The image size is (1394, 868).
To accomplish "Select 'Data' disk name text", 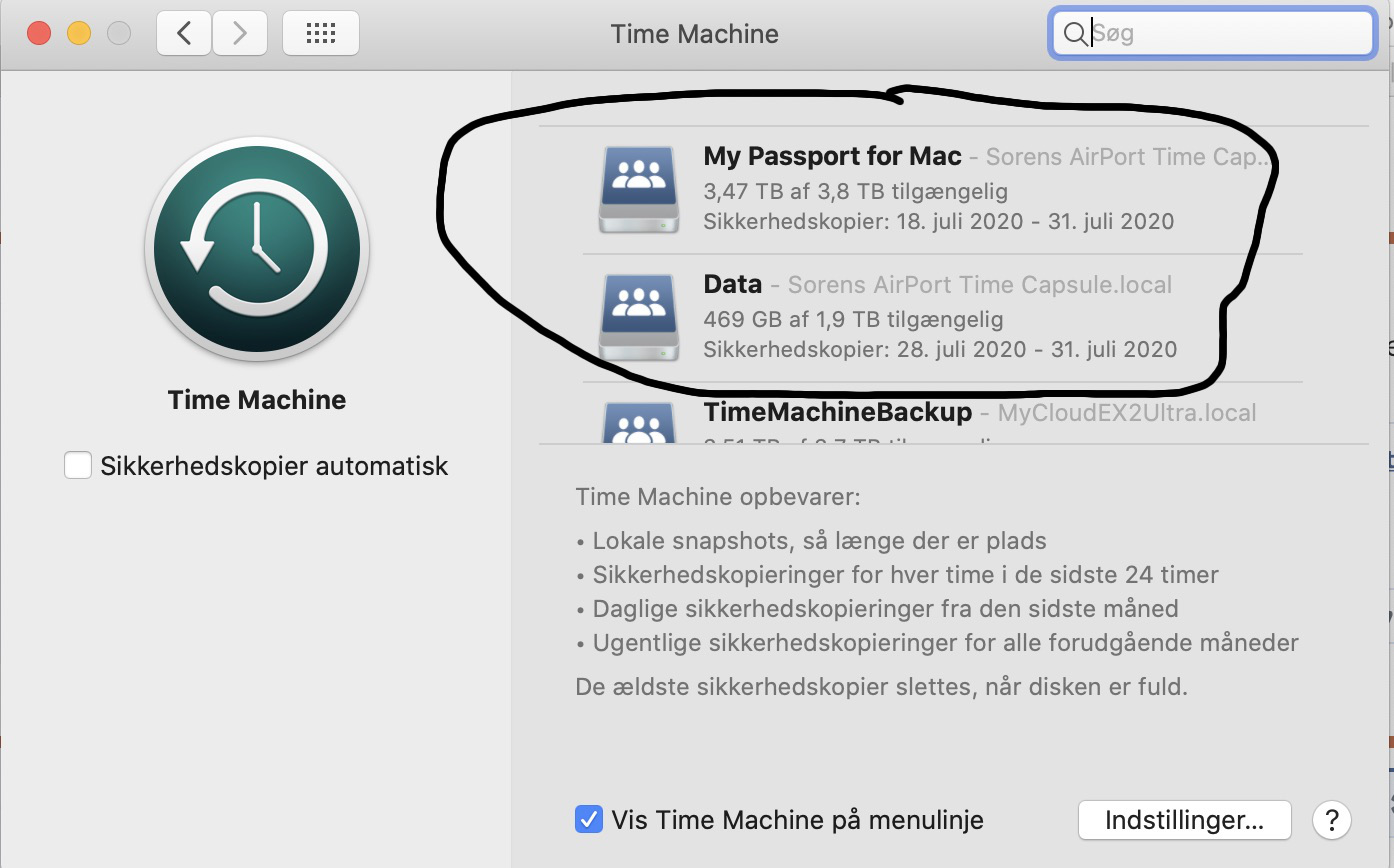I will (733, 284).
